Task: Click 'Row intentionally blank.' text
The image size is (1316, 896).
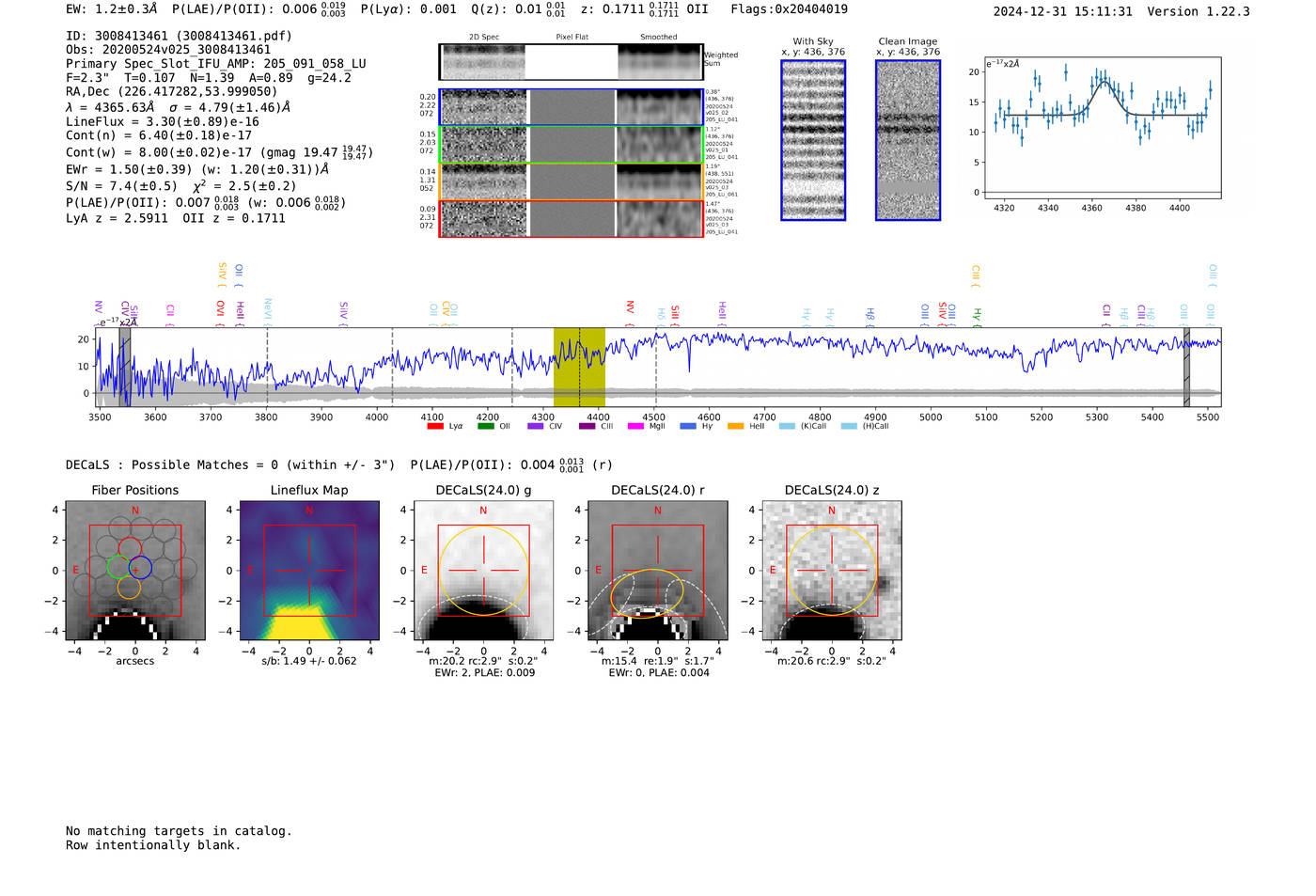Action: 153,845
